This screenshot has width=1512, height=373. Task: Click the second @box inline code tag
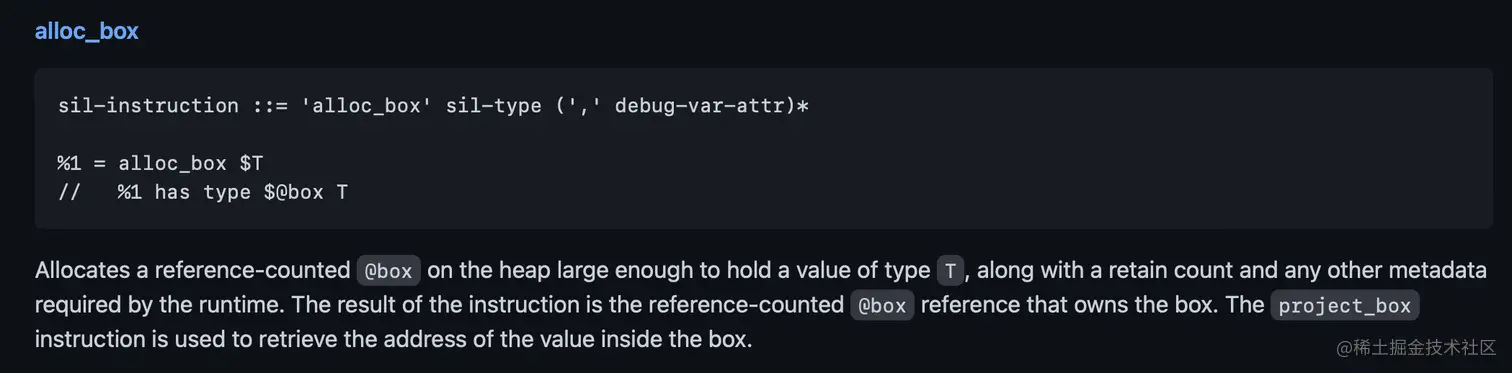[882, 305]
